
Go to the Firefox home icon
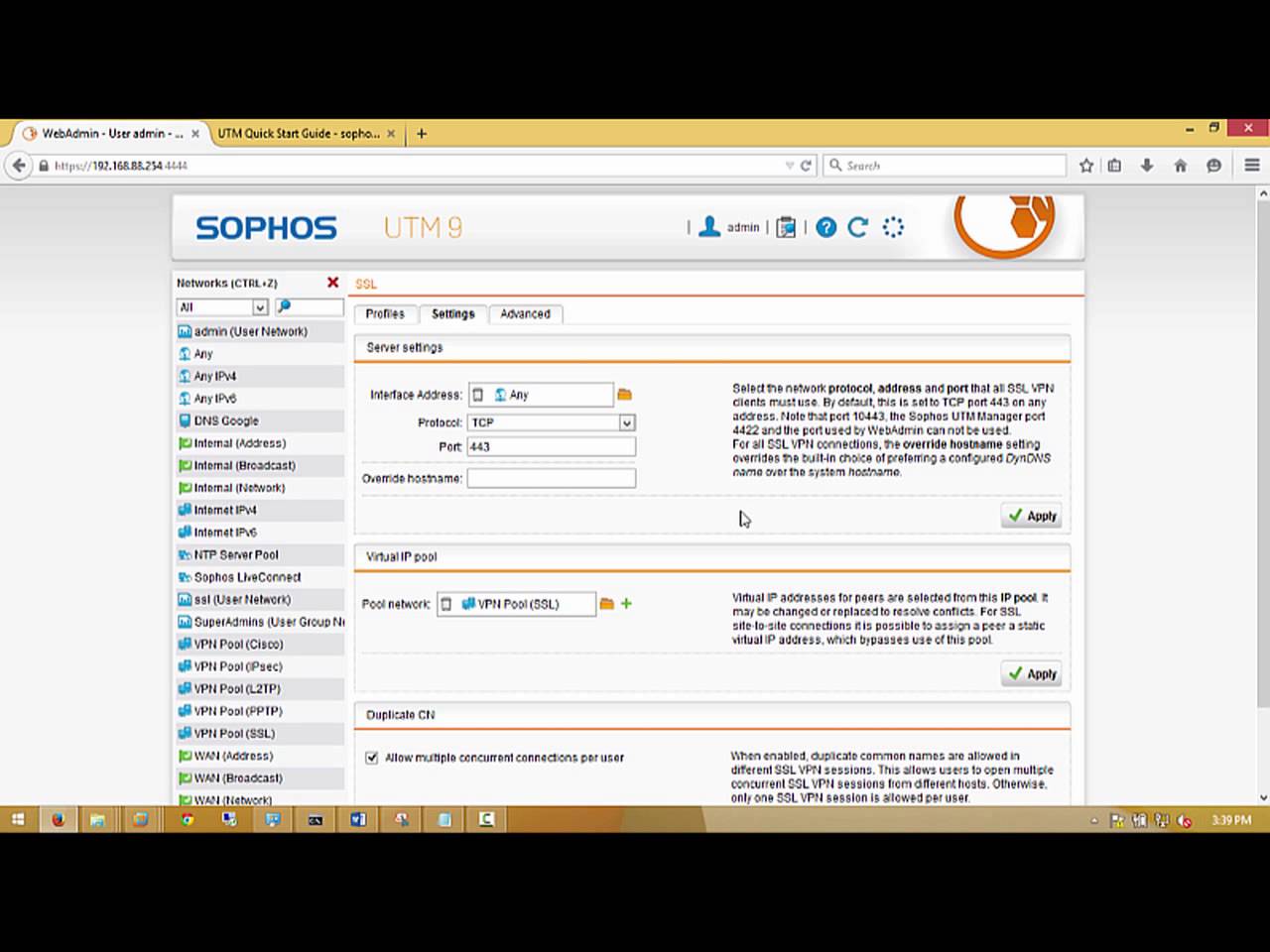click(x=1180, y=166)
